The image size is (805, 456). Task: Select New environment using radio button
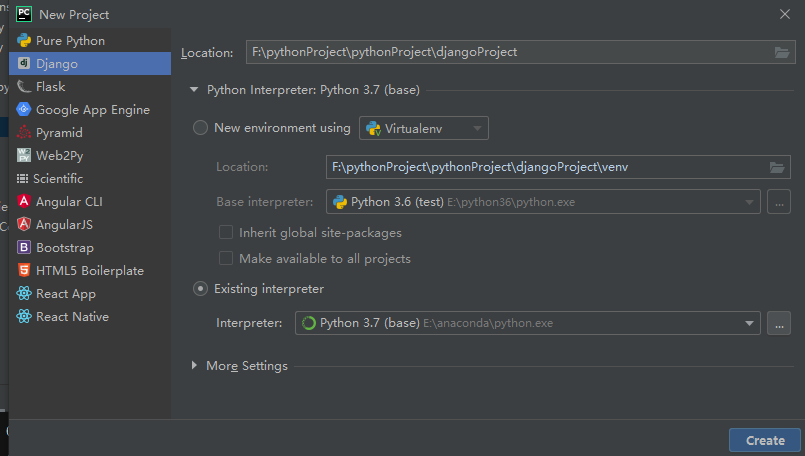tap(200, 127)
